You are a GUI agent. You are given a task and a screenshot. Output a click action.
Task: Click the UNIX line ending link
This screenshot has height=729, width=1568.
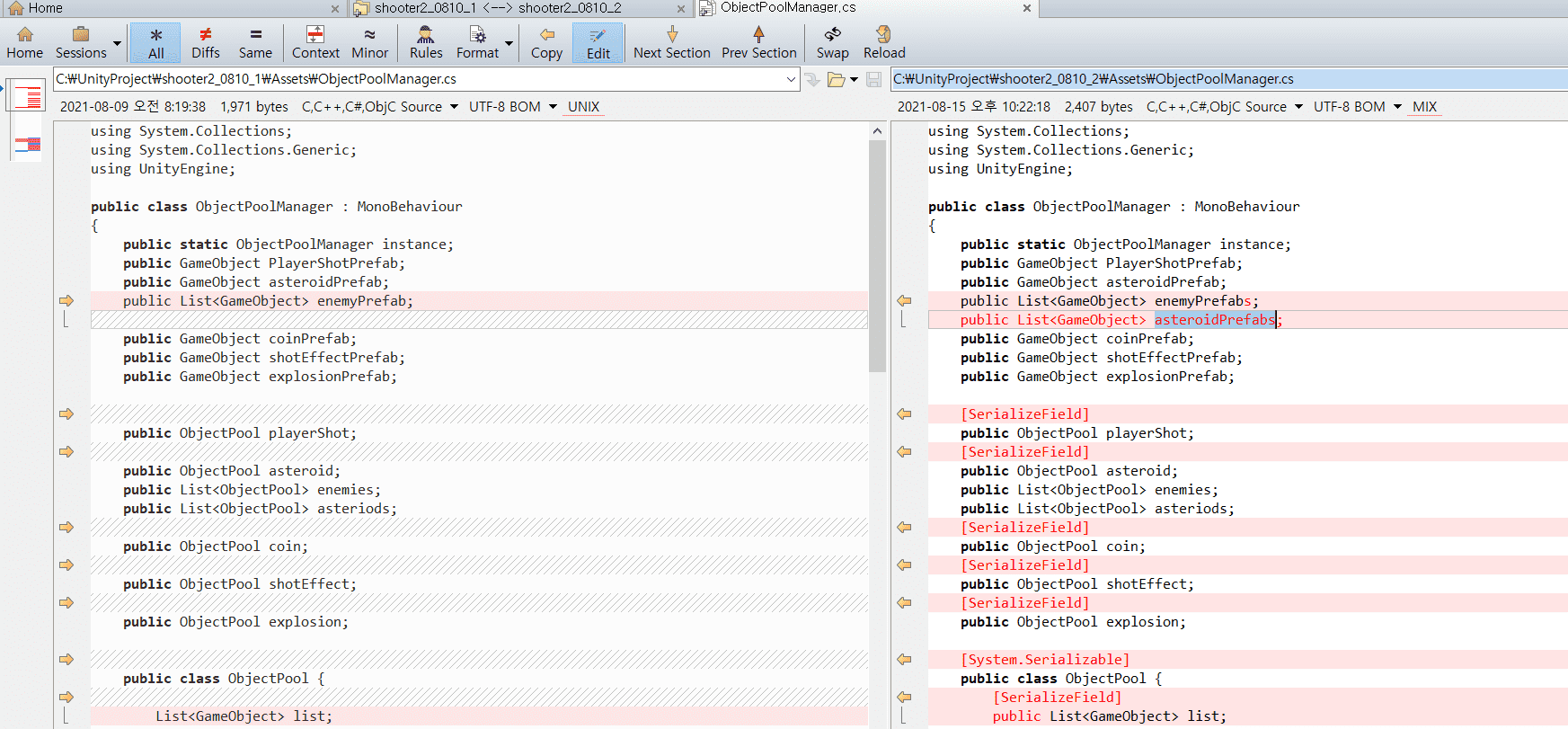point(583,107)
